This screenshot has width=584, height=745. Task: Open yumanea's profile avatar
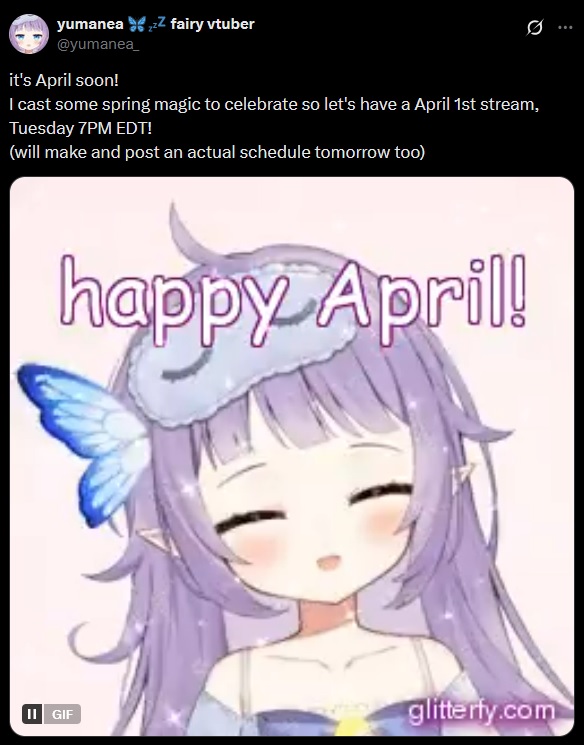click(x=29, y=34)
